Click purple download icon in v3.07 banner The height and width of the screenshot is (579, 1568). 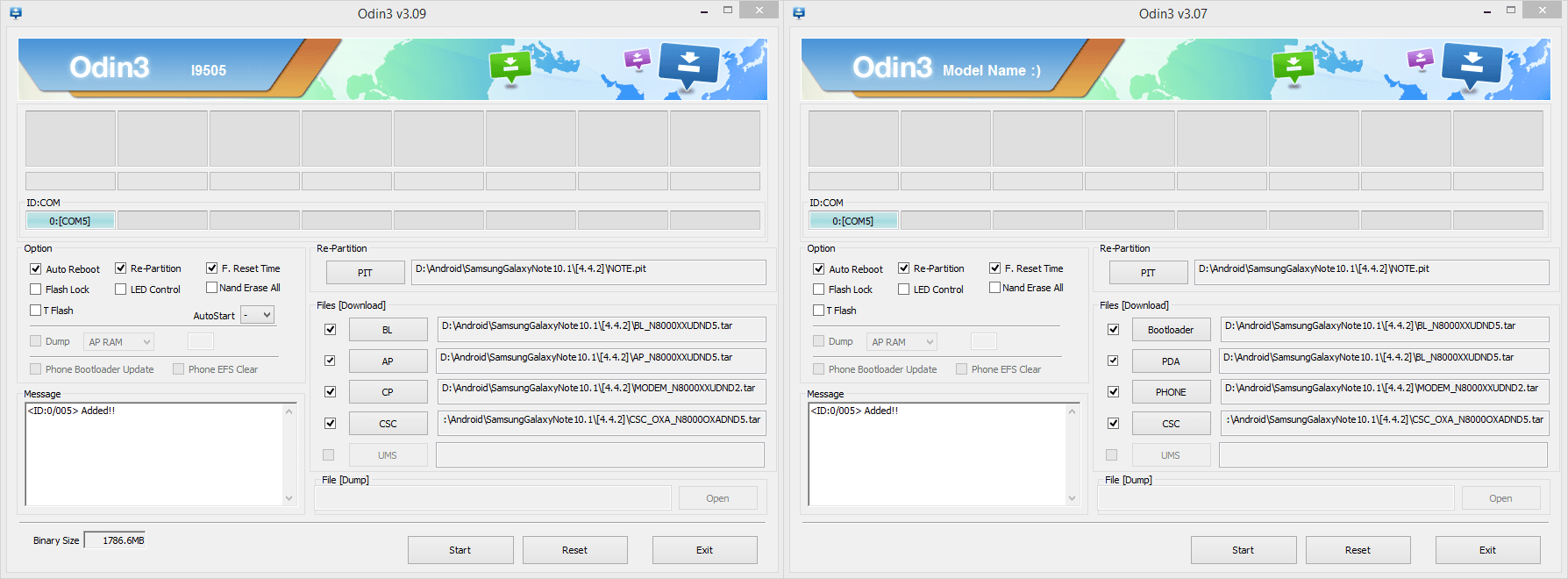[1420, 60]
